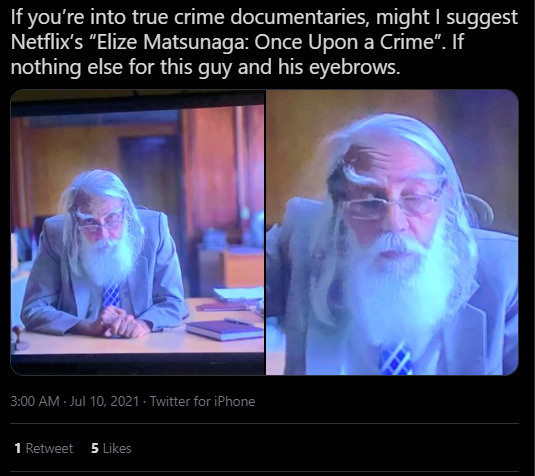535x476 pixels.
Task: View who retweeted via "1 Retweet"
Action: tap(44, 448)
